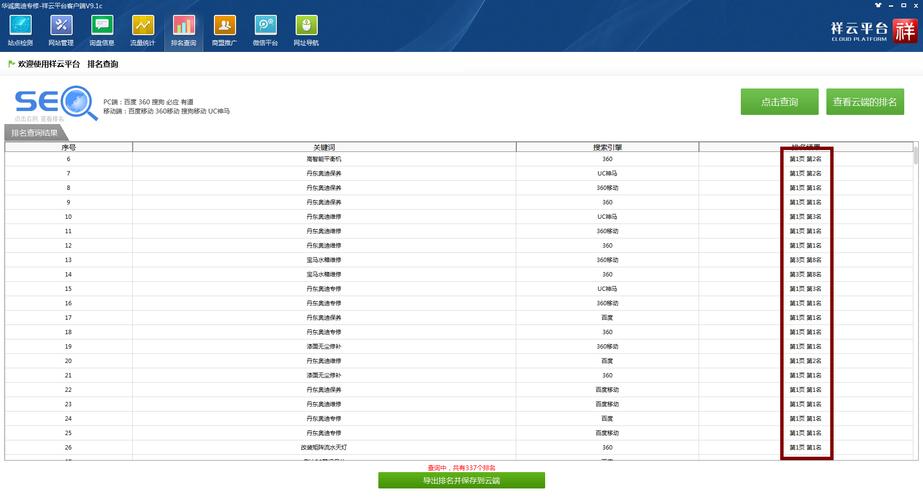Viewport: 923px width, 500px height.
Task: Click the 360移动 engine cell in row 19
Action: coord(607,347)
